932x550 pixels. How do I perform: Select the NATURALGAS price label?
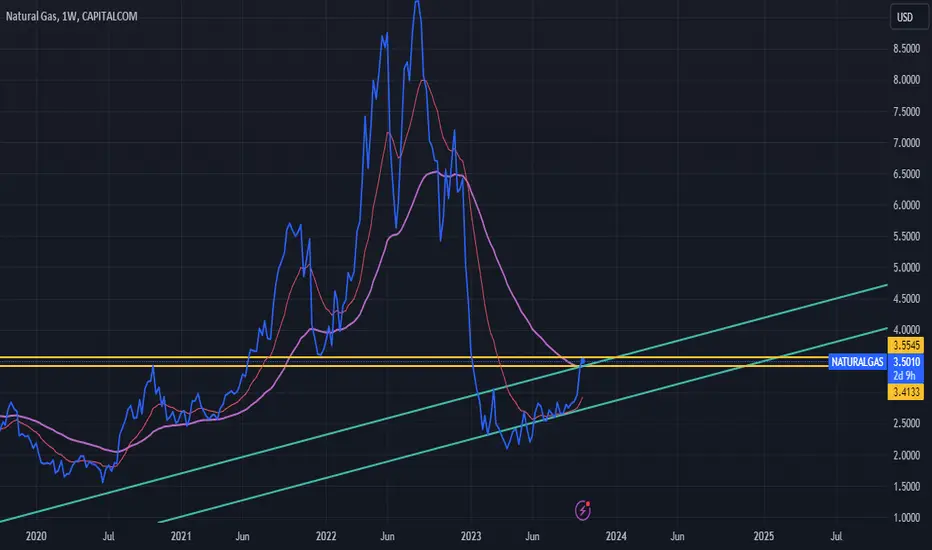point(857,362)
